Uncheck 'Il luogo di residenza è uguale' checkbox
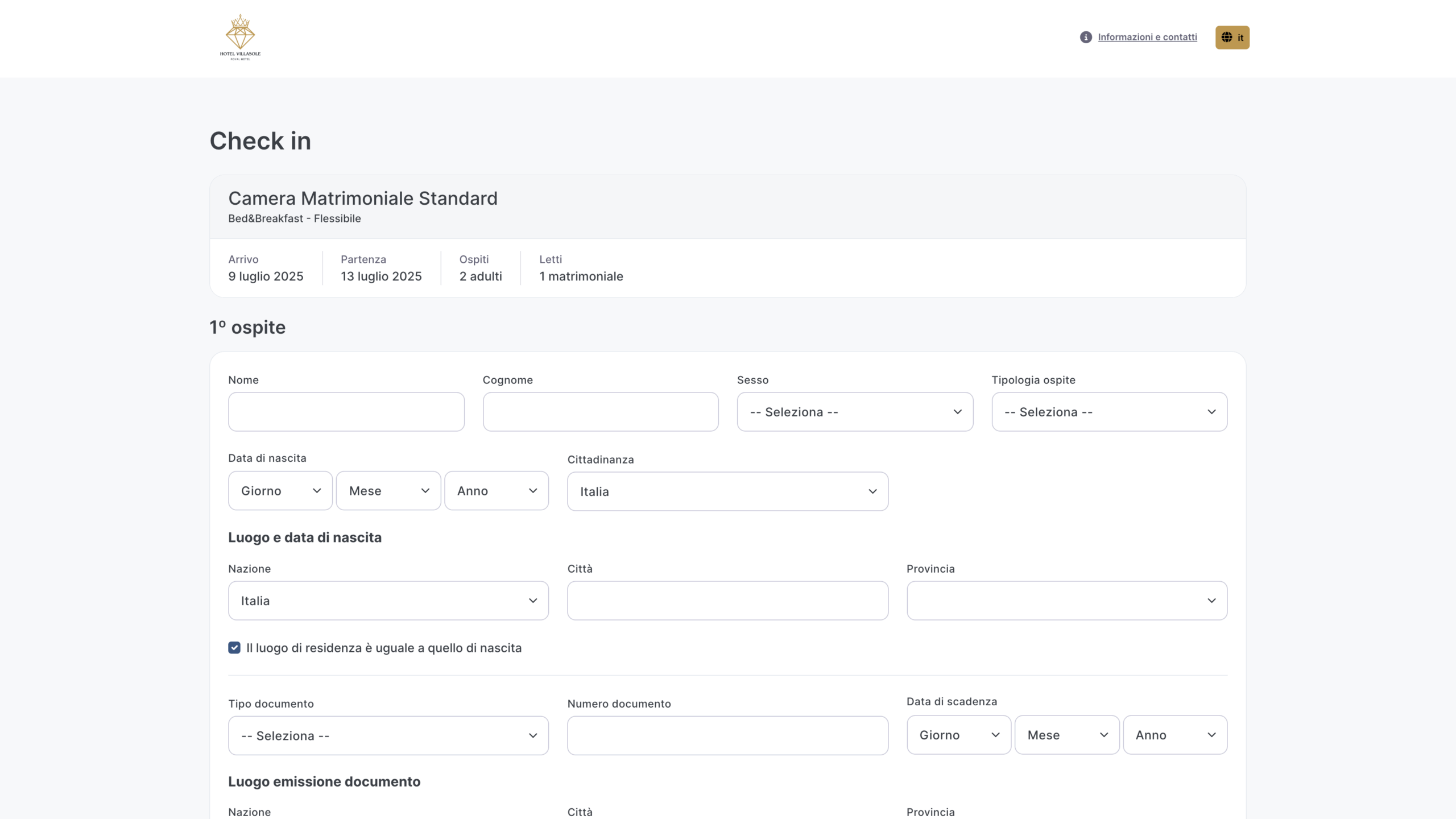The width and height of the screenshot is (1456, 819). (234, 648)
